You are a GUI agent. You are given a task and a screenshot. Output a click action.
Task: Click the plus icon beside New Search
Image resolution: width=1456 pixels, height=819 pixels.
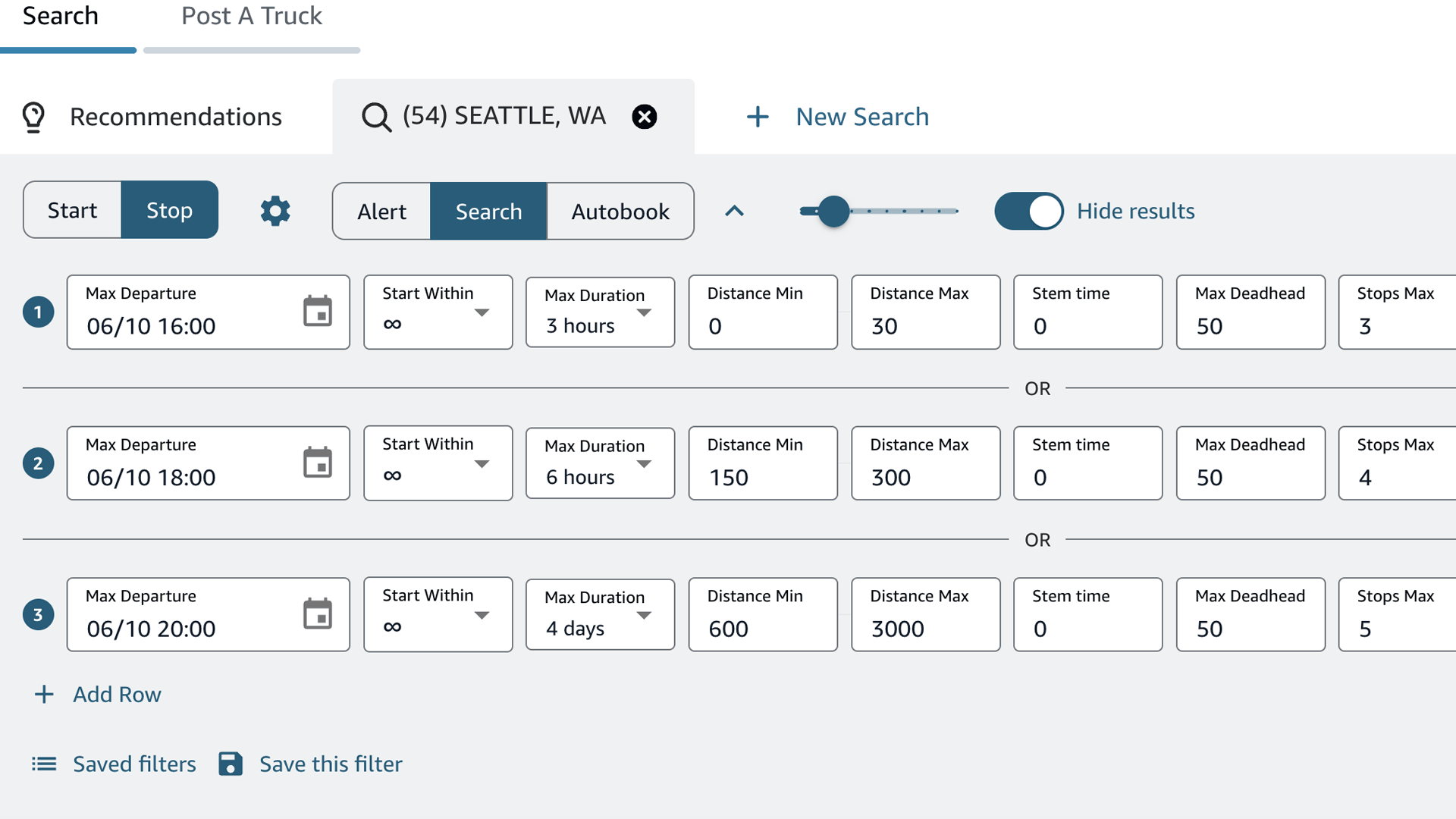click(x=758, y=117)
